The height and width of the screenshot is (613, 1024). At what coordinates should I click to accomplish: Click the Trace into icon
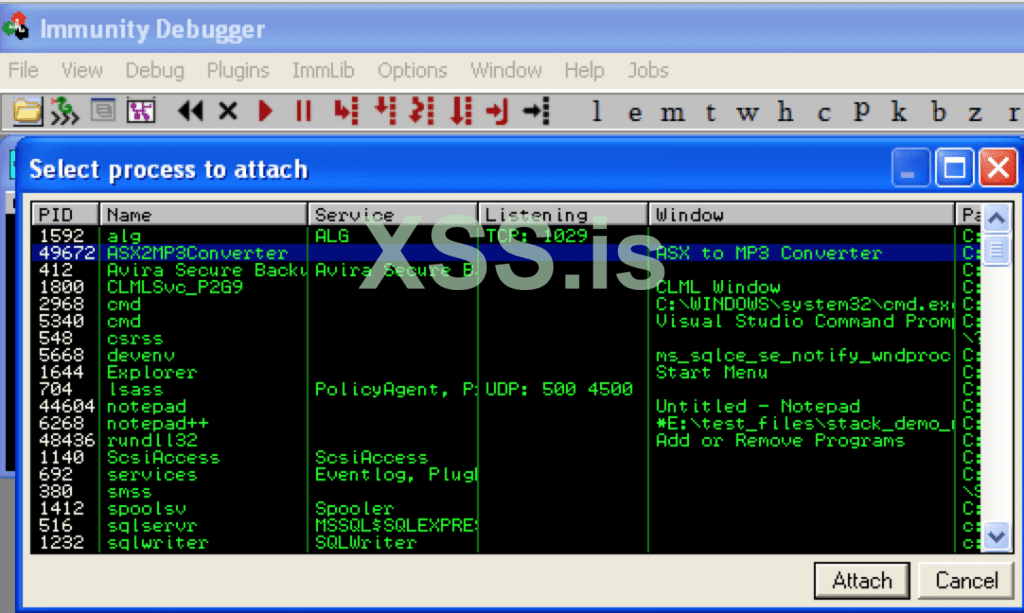(x=422, y=110)
